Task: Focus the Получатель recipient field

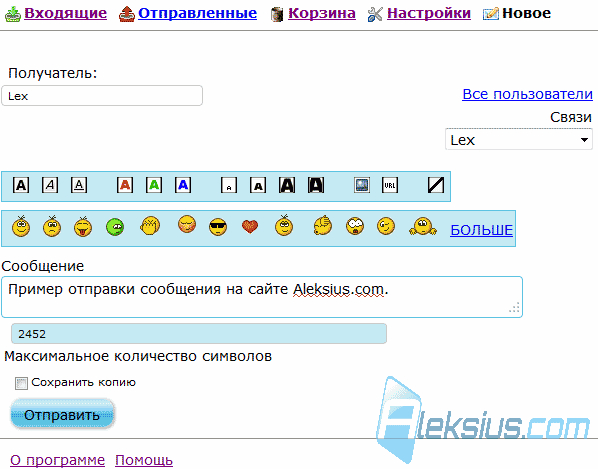Action: [102, 96]
